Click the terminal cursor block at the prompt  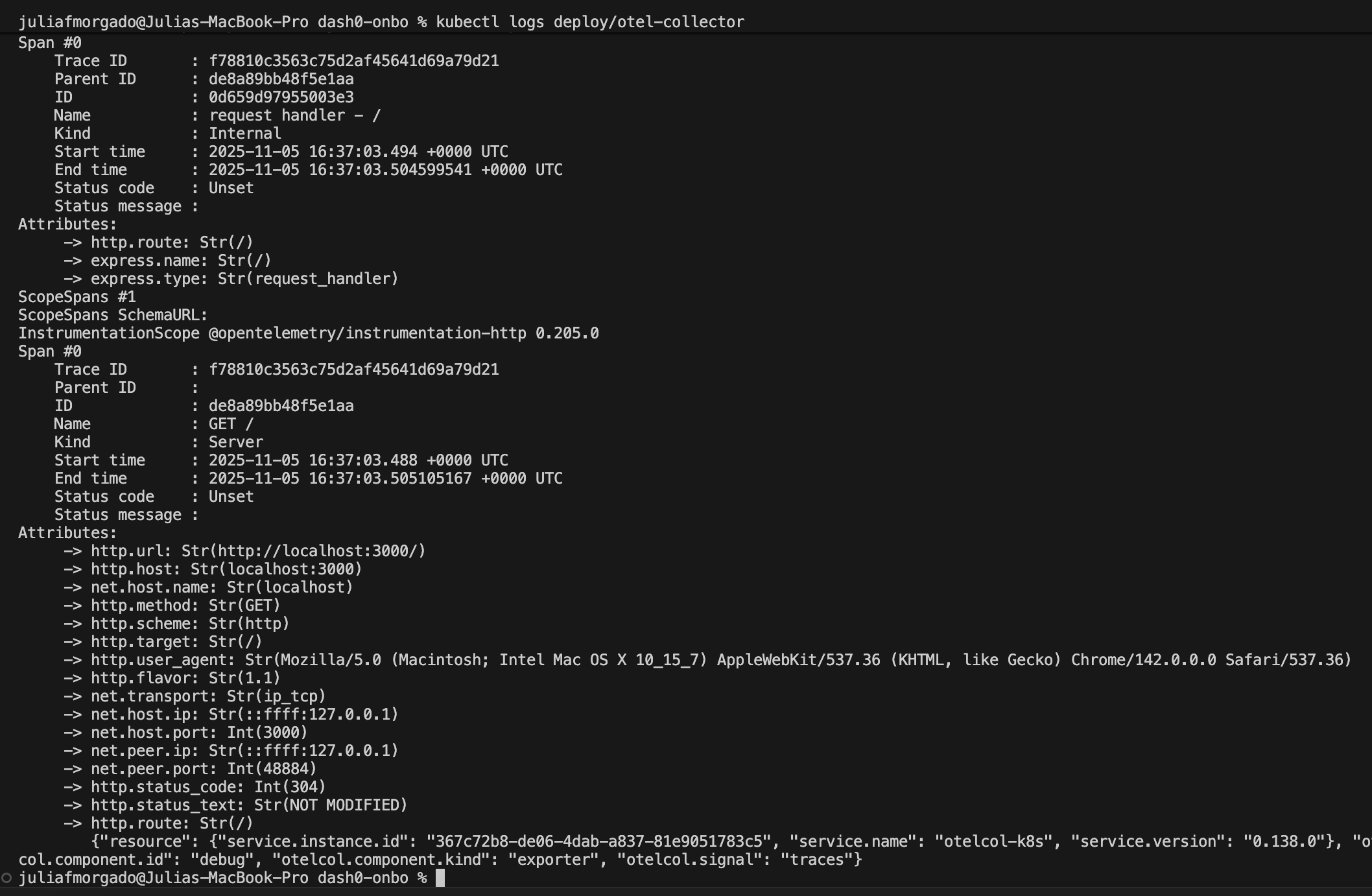point(440,878)
